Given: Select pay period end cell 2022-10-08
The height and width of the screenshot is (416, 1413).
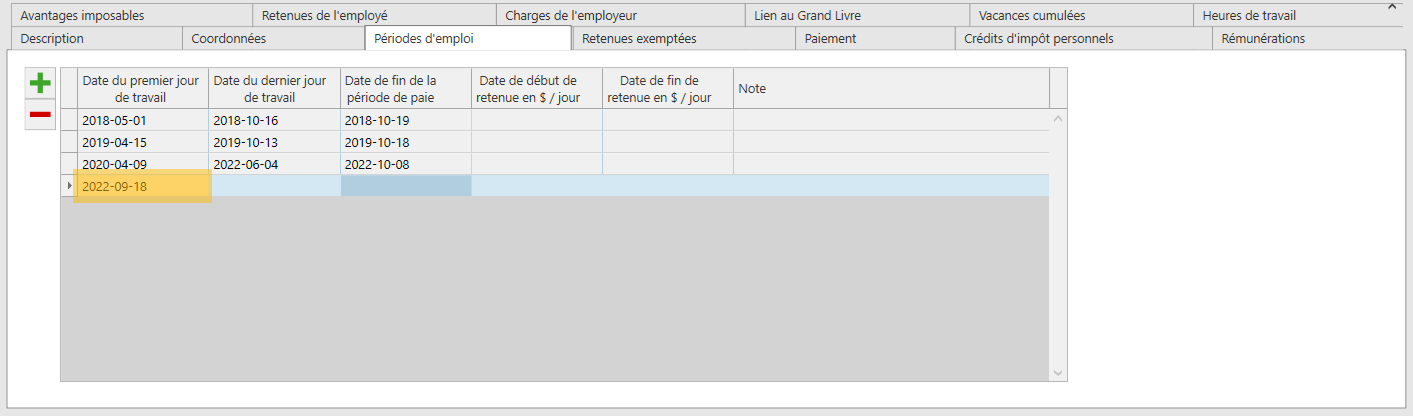Looking at the screenshot, I should [x=405, y=164].
